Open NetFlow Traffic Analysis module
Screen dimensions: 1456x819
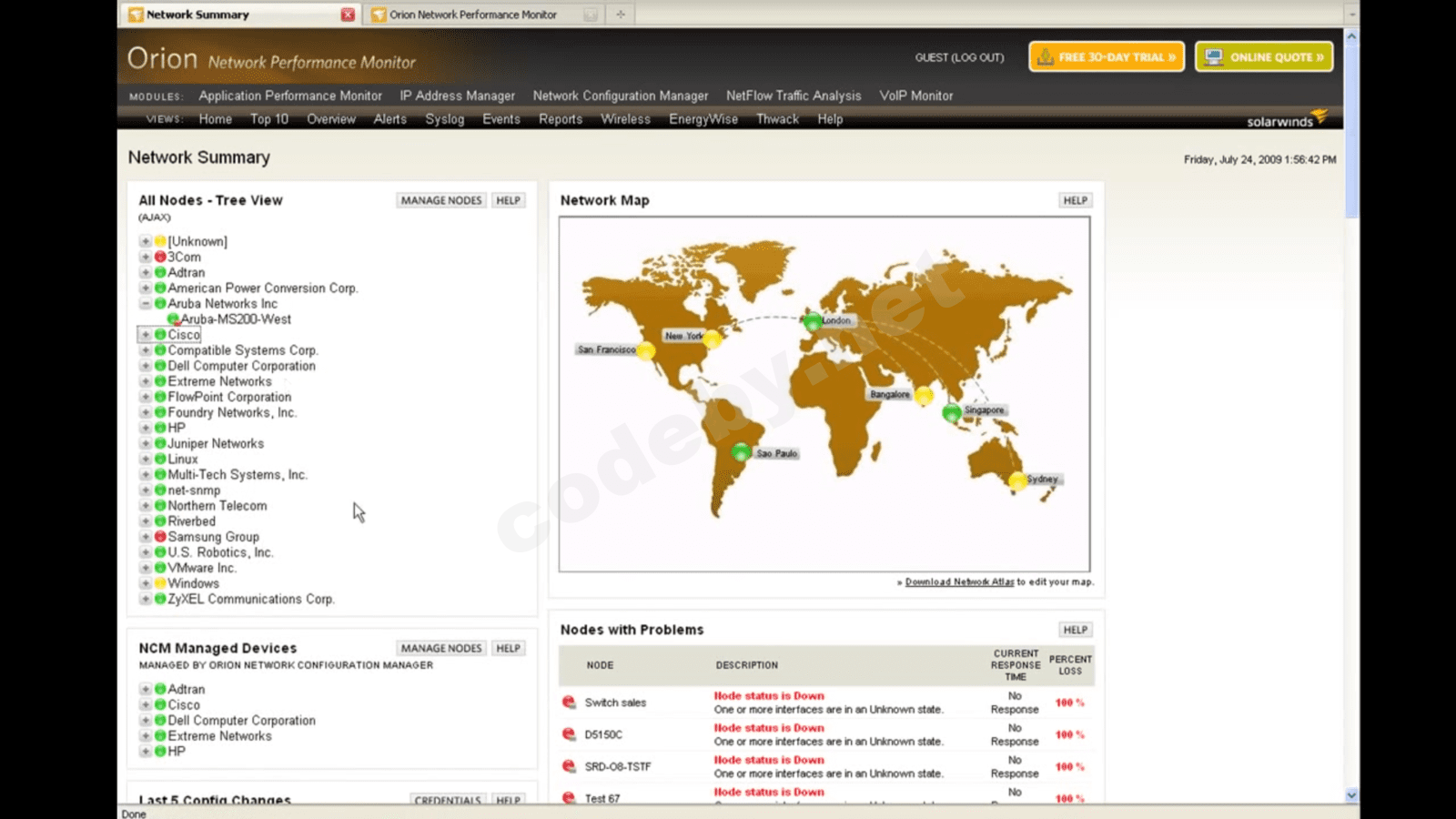[793, 96]
